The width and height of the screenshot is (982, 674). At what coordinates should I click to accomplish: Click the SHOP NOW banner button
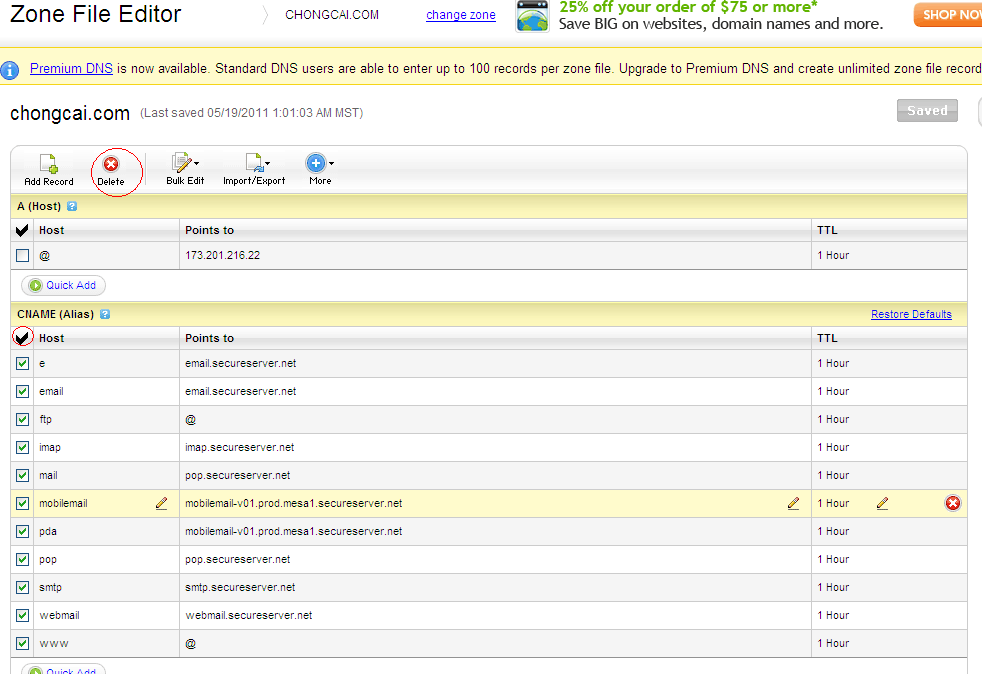pos(948,15)
